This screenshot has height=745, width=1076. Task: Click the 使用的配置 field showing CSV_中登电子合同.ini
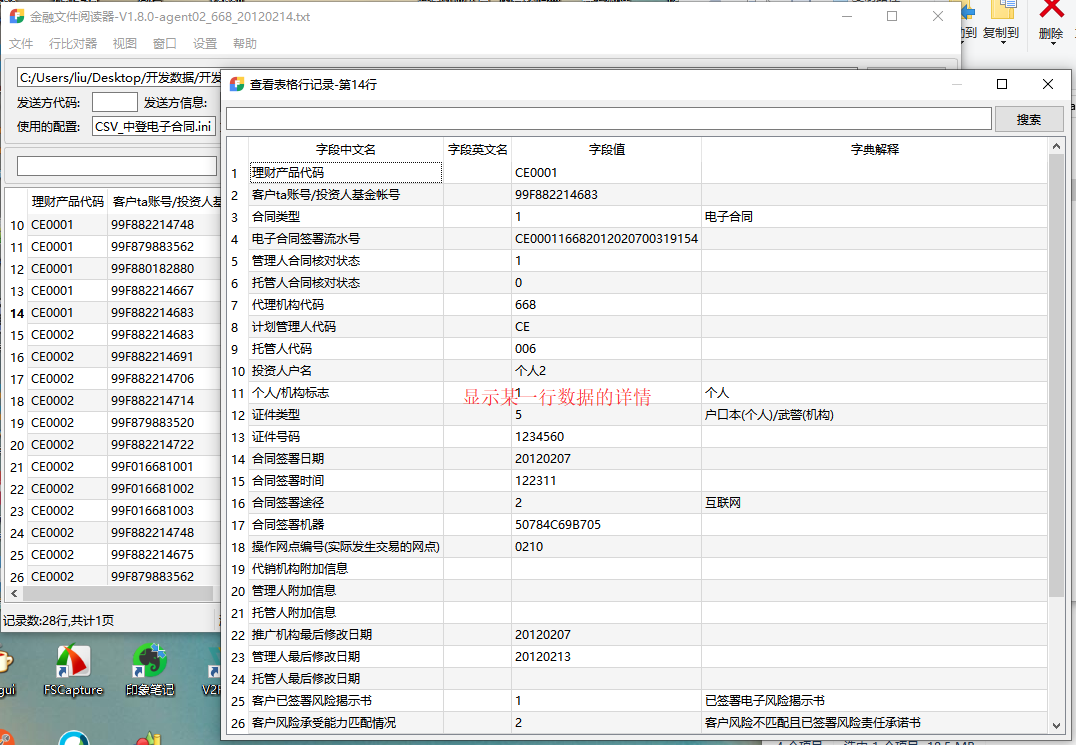154,126
